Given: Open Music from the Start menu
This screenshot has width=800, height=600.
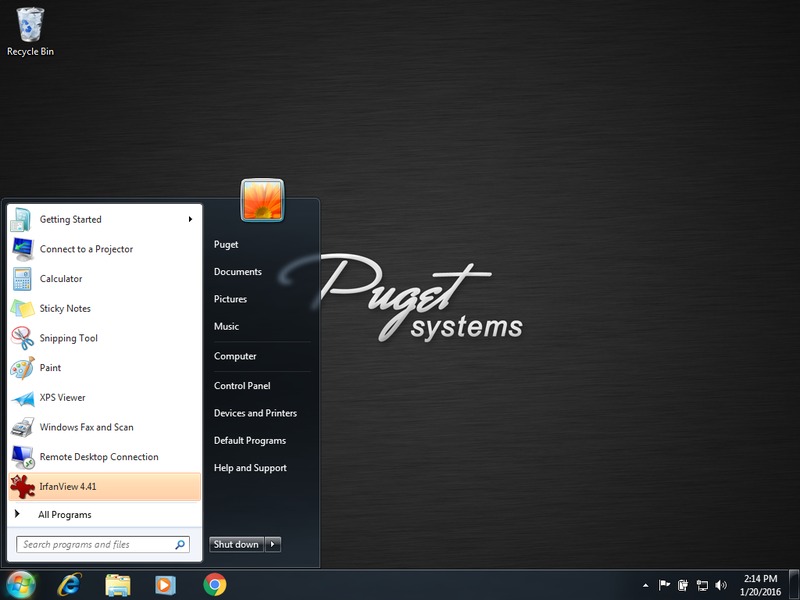Looking at the screenshot, I should (227, 327).
